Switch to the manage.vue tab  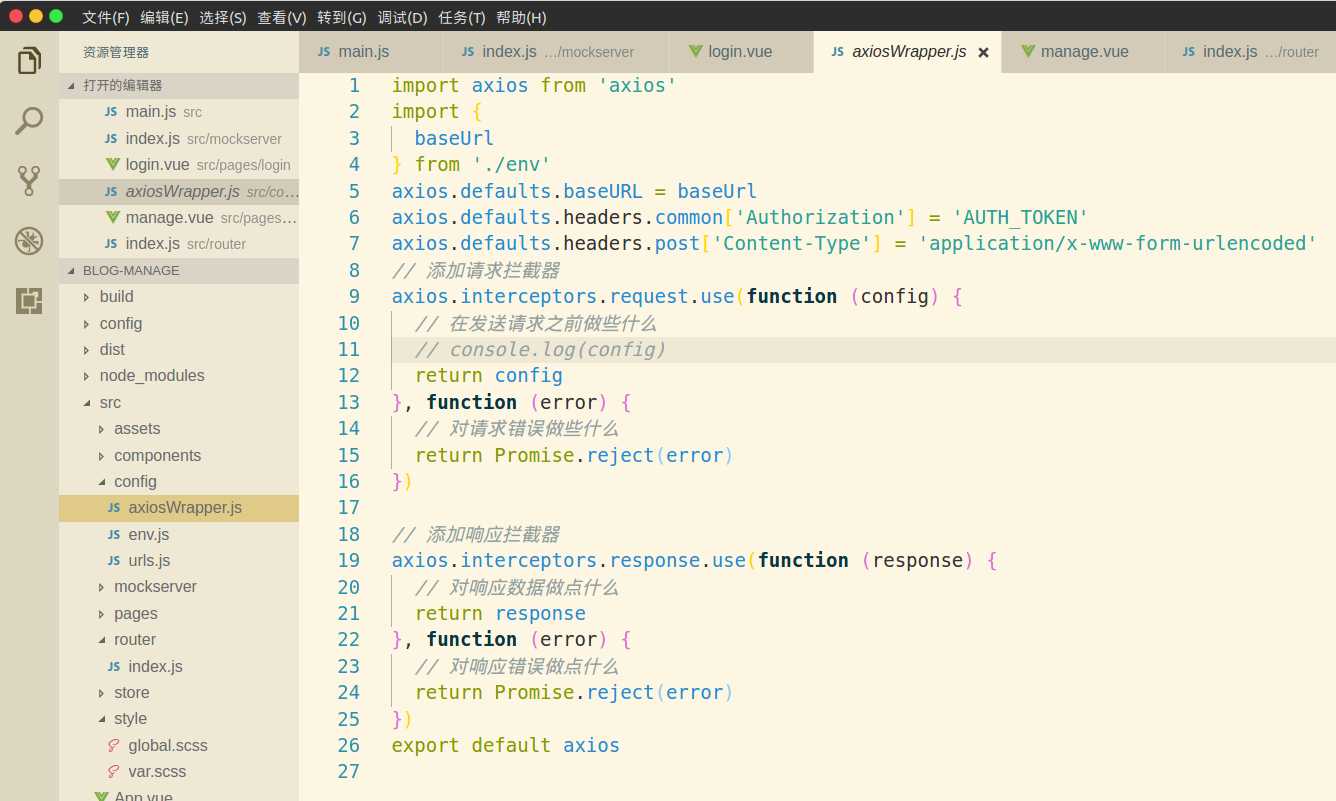1085,51
